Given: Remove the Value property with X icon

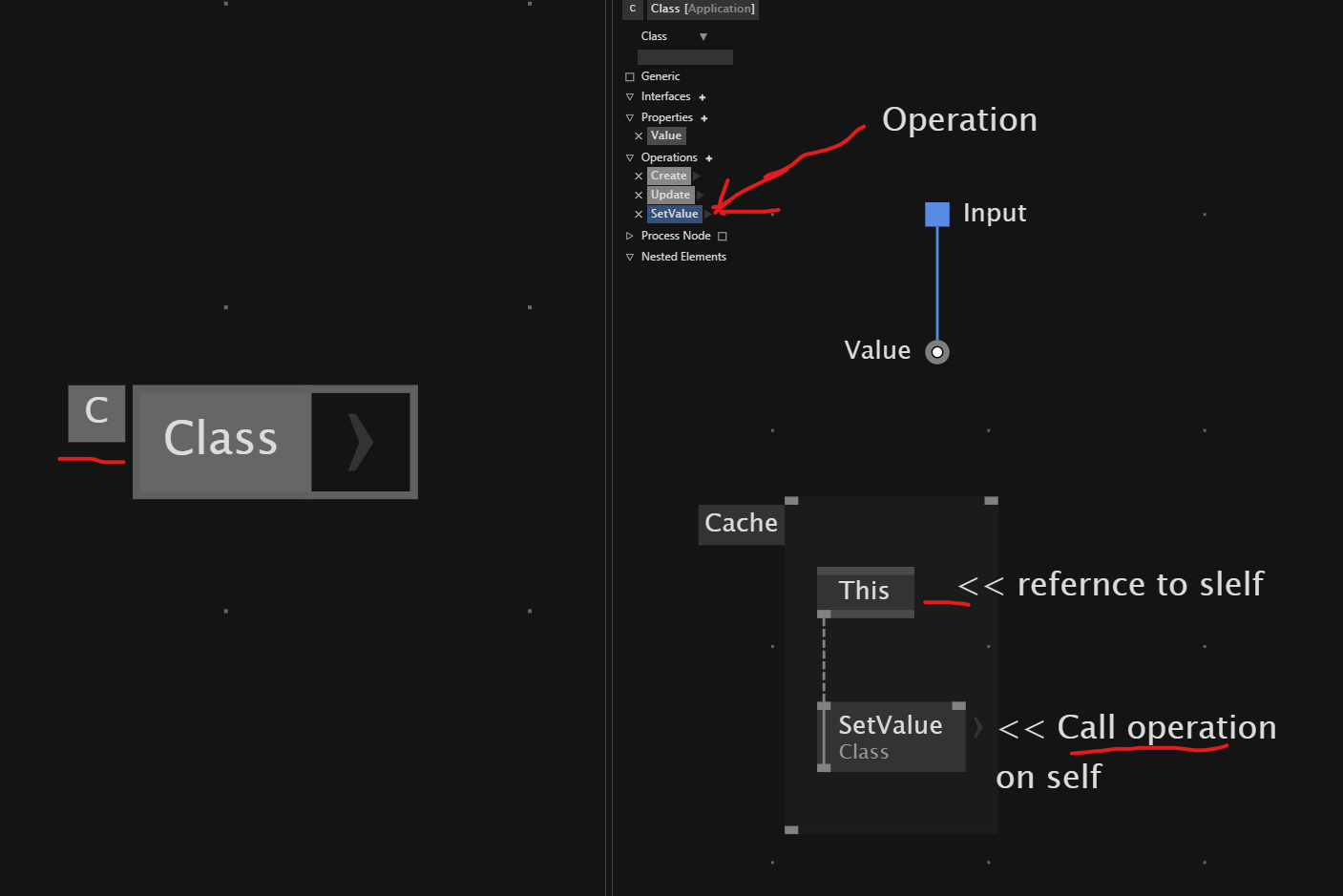Looking at the screenshot, I should 639,136.
